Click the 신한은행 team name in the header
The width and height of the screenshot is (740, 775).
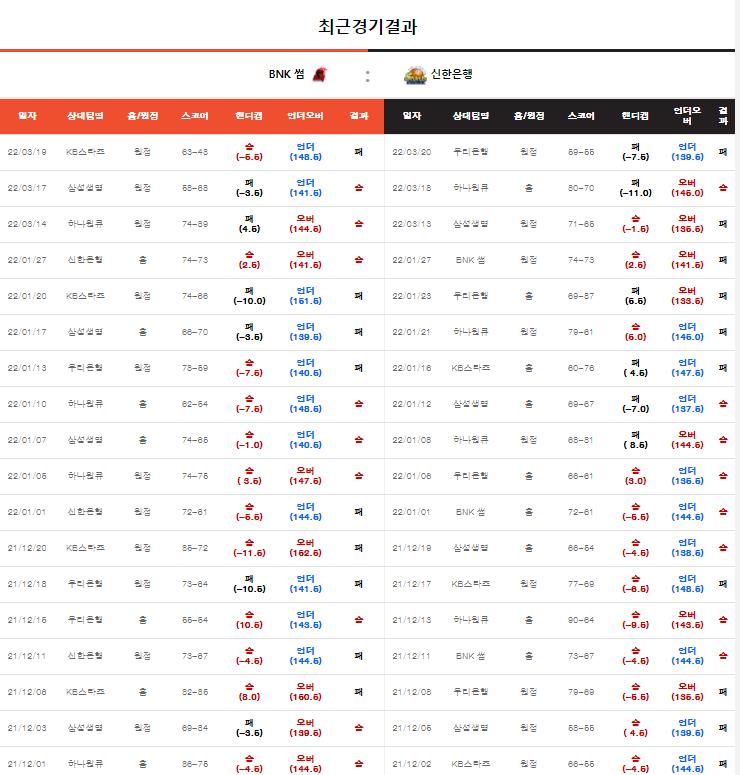(x=451, y=74)
